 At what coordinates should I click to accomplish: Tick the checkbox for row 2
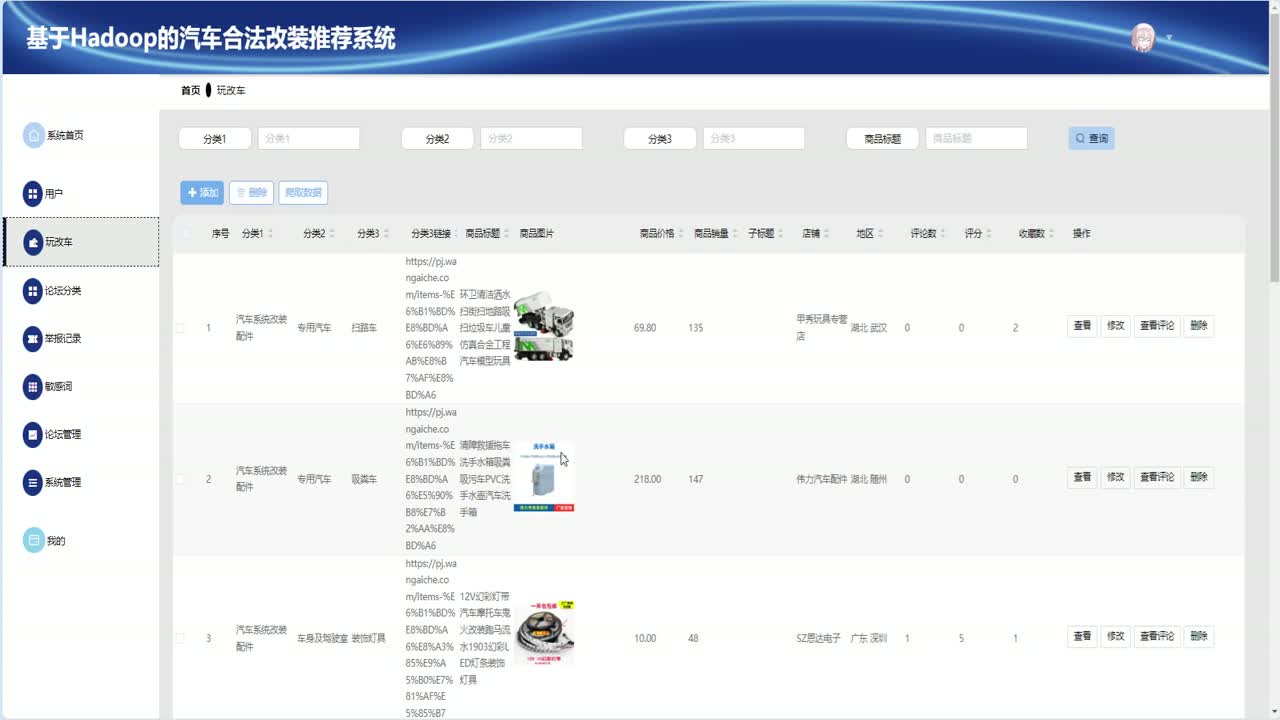(x=180, y=479)
